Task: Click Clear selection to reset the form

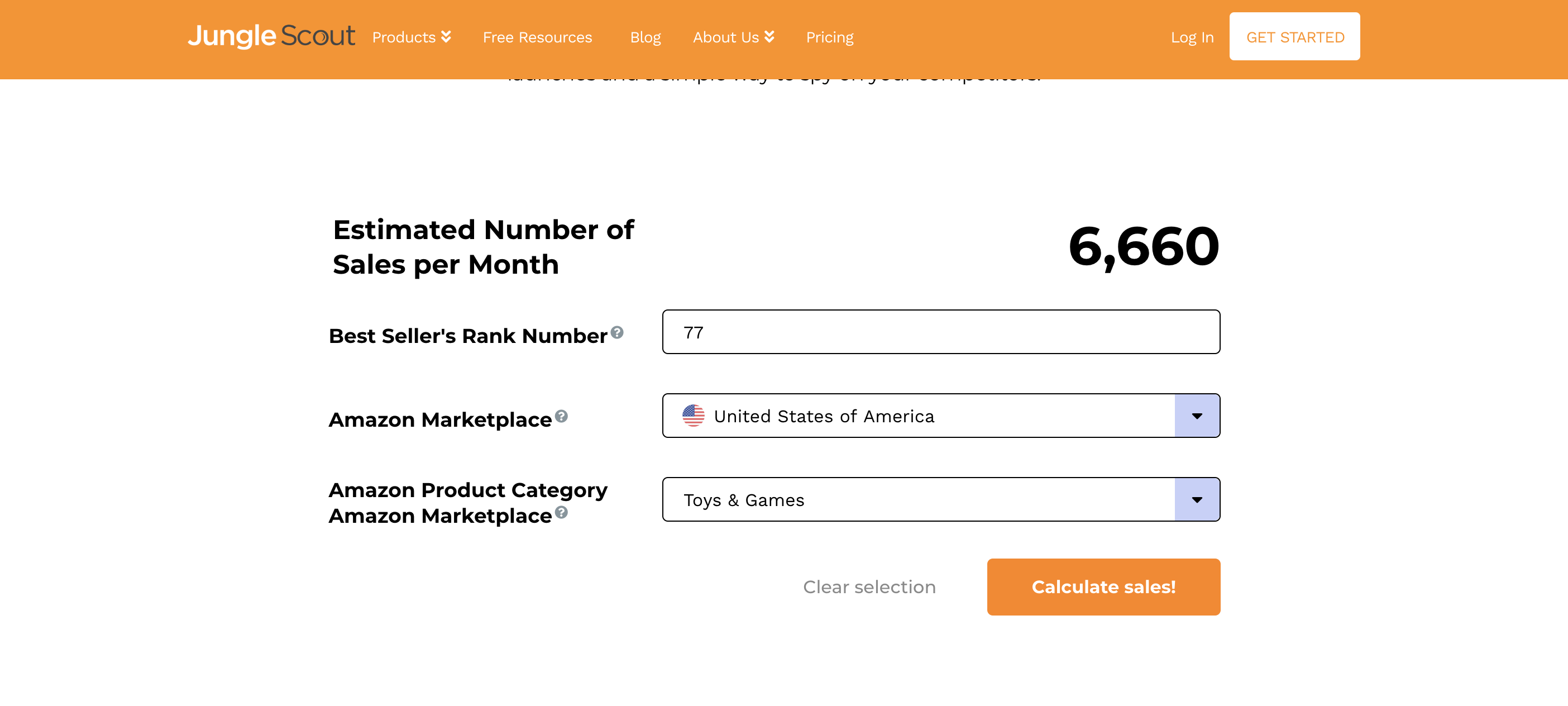Action: click(x=869, y=586)
